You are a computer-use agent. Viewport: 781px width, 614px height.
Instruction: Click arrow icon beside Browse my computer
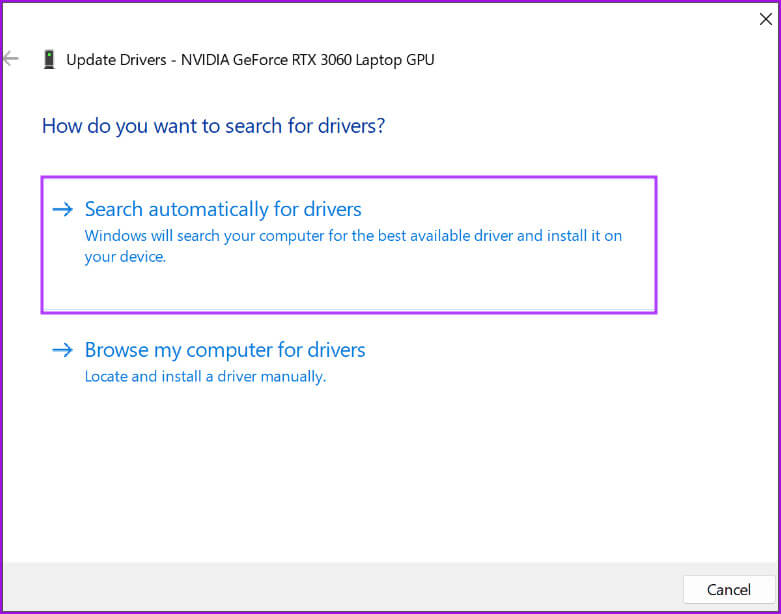pyautogui.click(x=63, y=350)
